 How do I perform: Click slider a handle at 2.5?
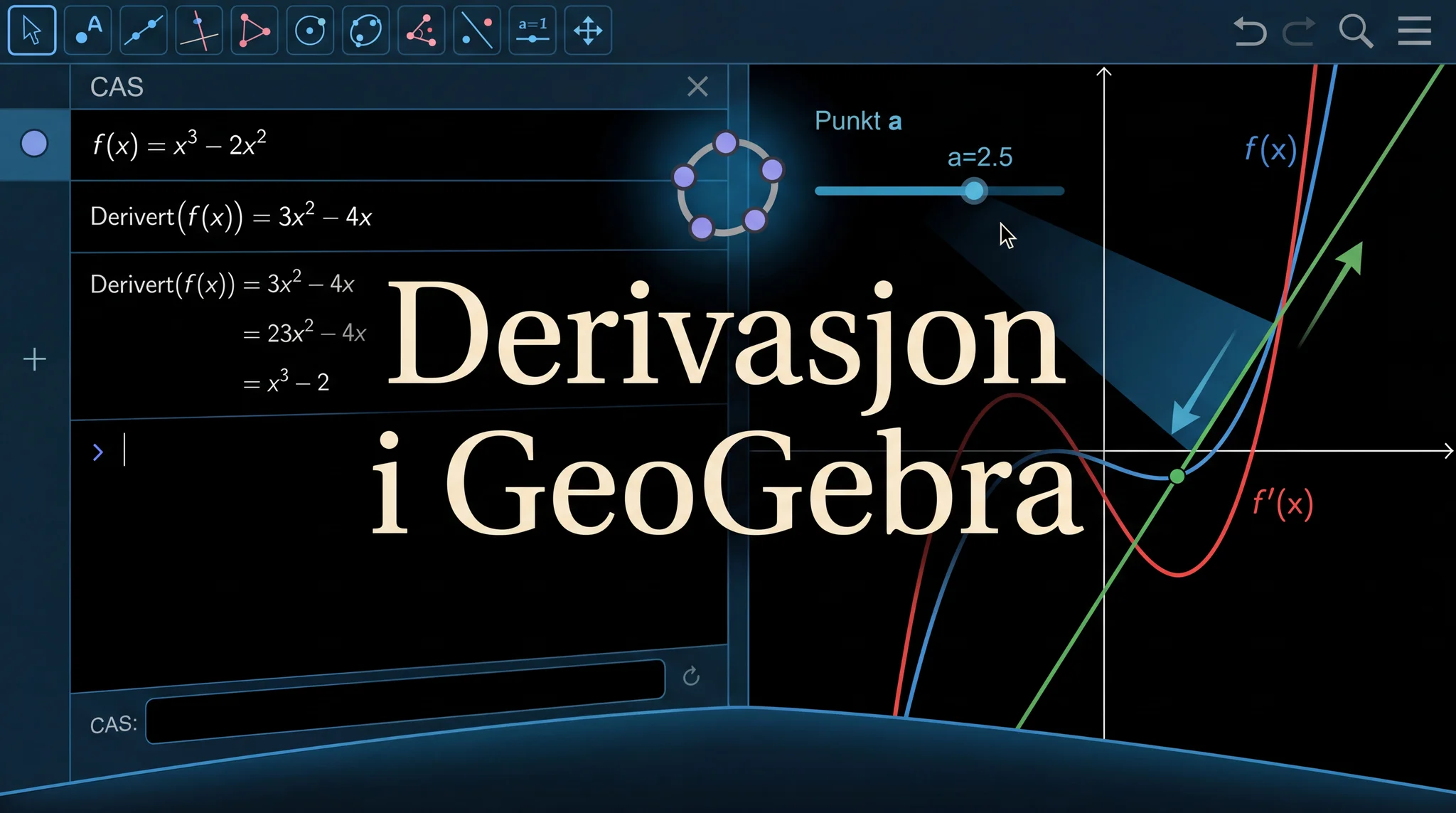click(974, 191)
